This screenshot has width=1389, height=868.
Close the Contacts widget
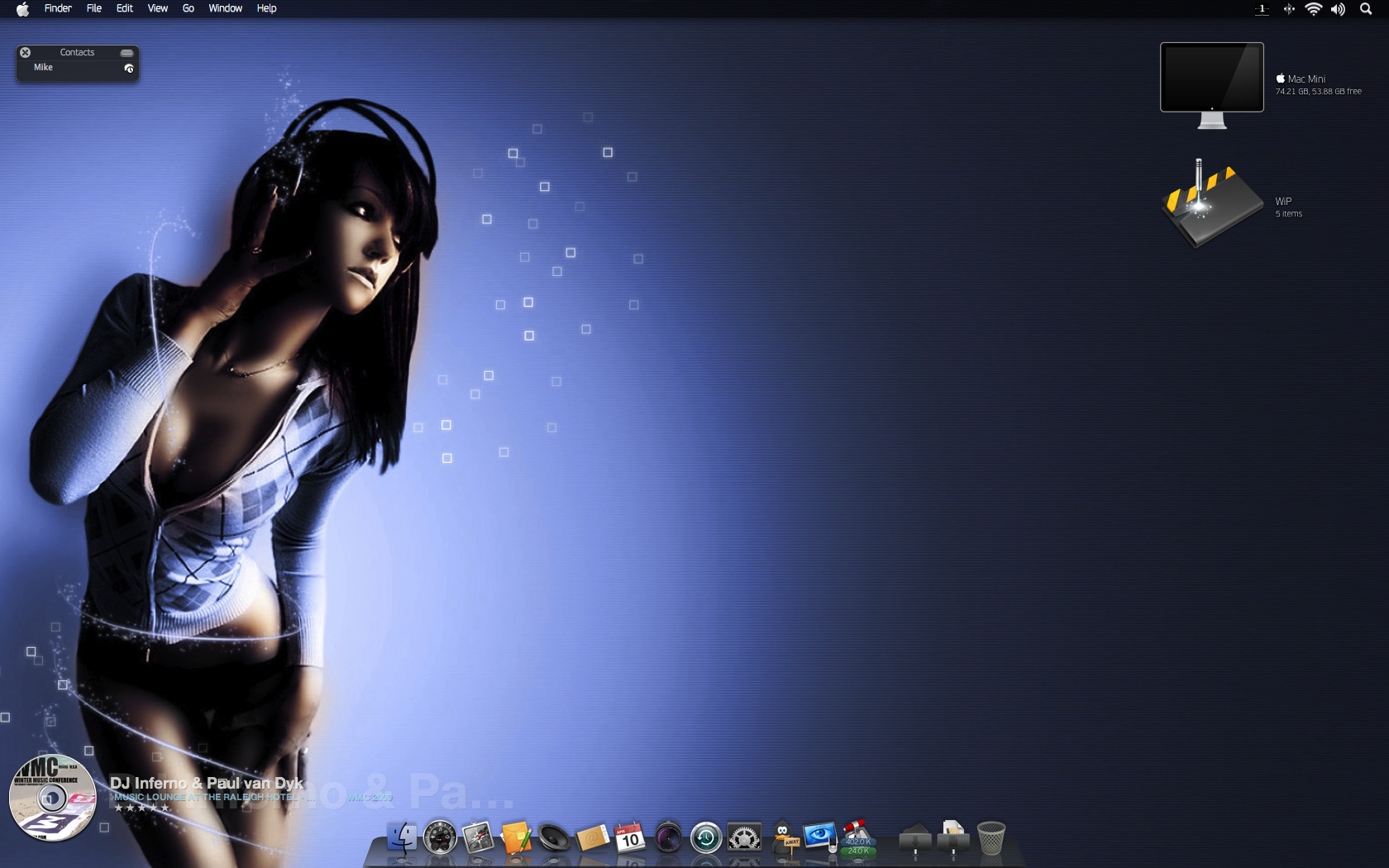[26, 52]
